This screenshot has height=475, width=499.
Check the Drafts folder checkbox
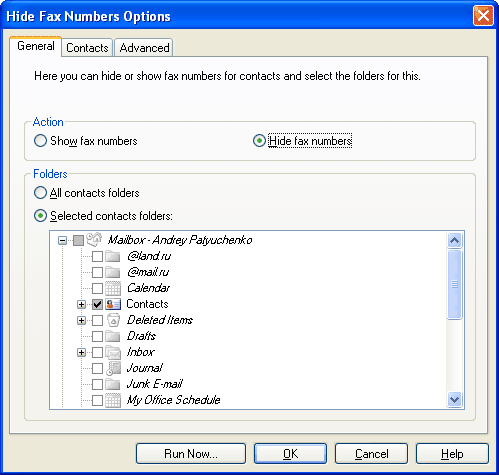tap(97, 336)
